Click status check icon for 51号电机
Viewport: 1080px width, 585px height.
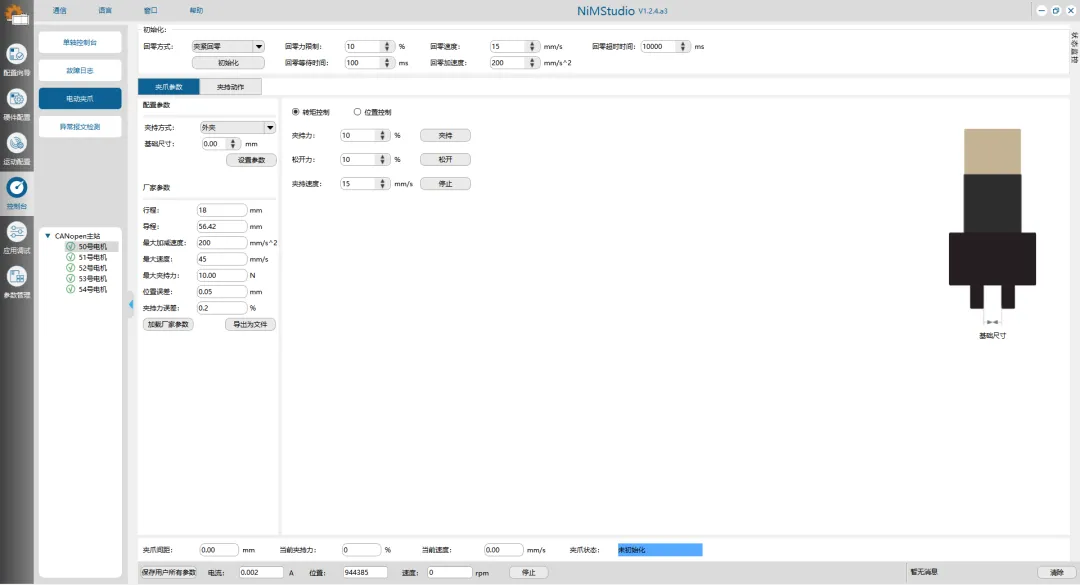[x=70, y=257]
